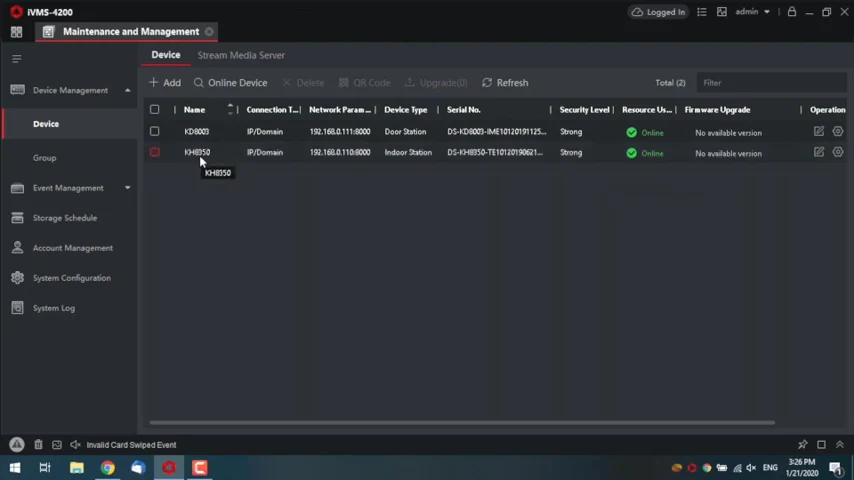This screenshot has width=854, height=480.
Task: Open Task View on the taskbar
Action: [x=45, y=467]
